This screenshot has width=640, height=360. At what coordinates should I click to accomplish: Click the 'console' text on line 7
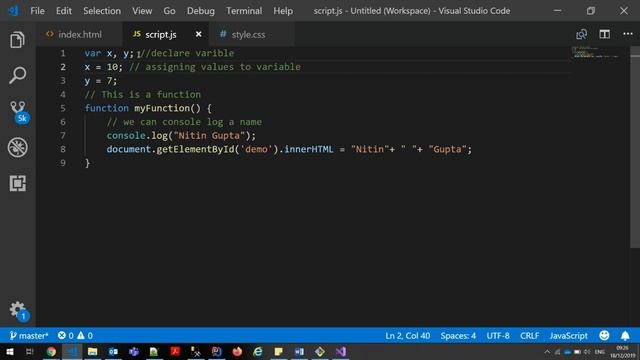click(x=126, y=136)
